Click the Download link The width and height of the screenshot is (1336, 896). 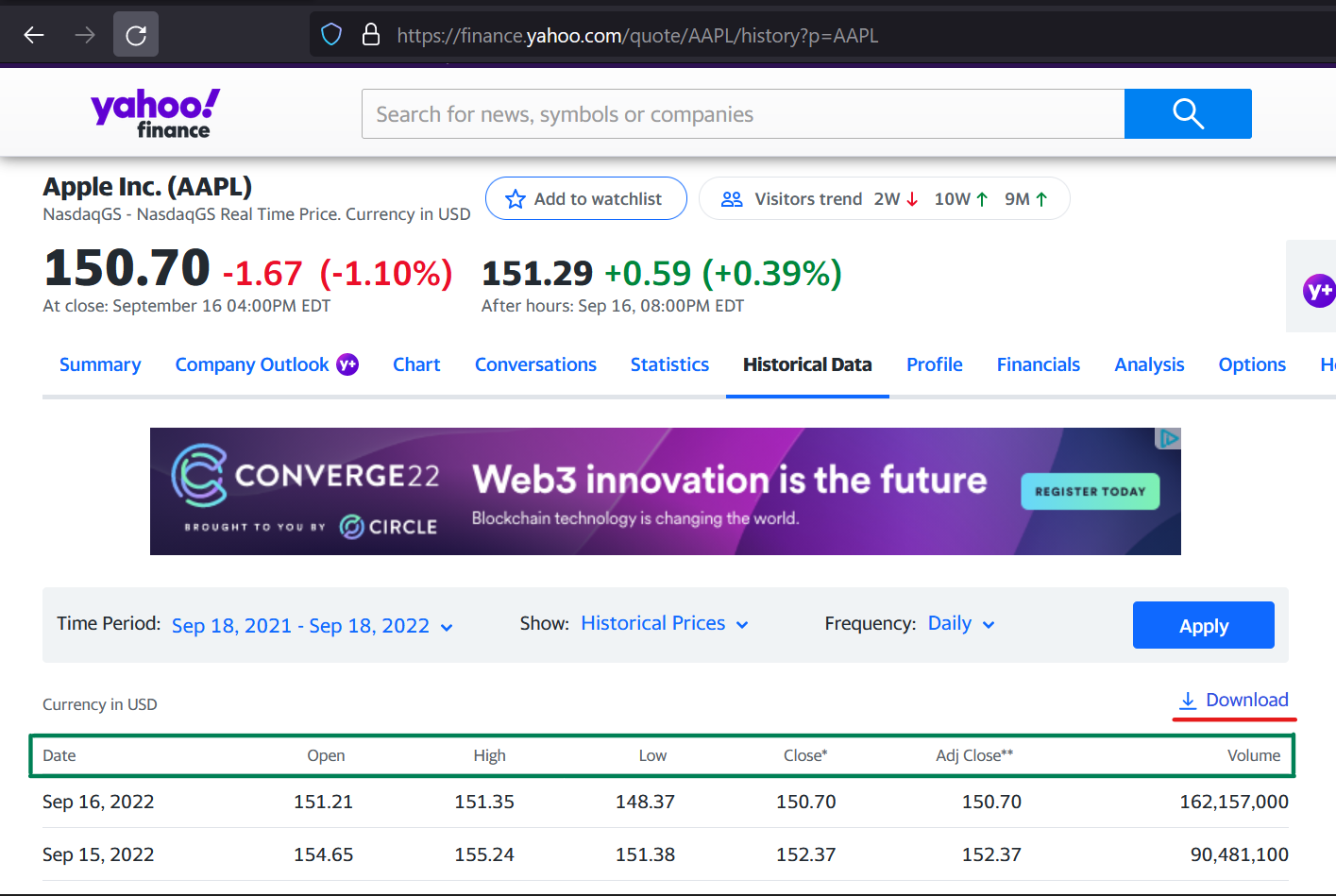[1234, 701]
